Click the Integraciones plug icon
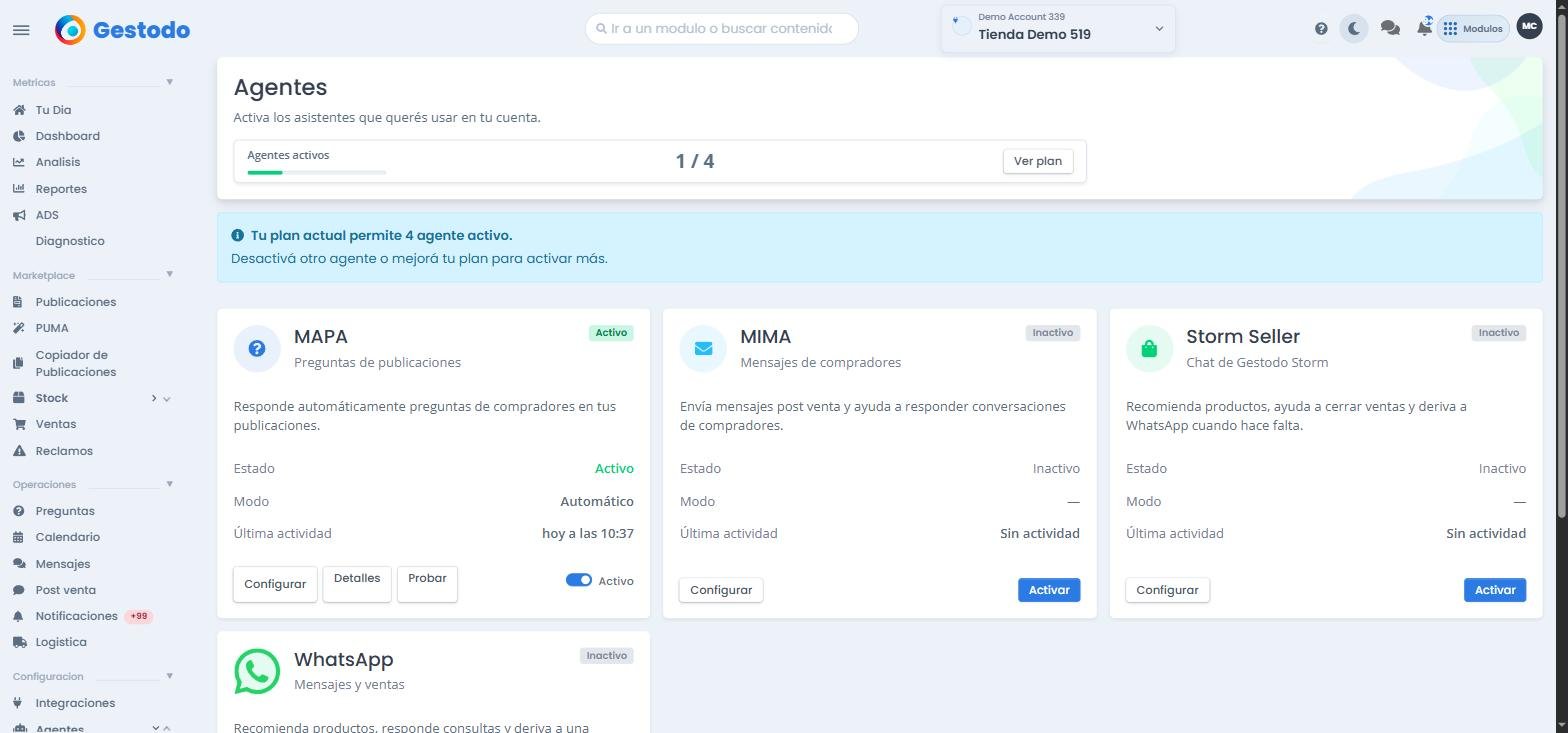Viewport: 1568px width, 733px height. tap(18, 703)
